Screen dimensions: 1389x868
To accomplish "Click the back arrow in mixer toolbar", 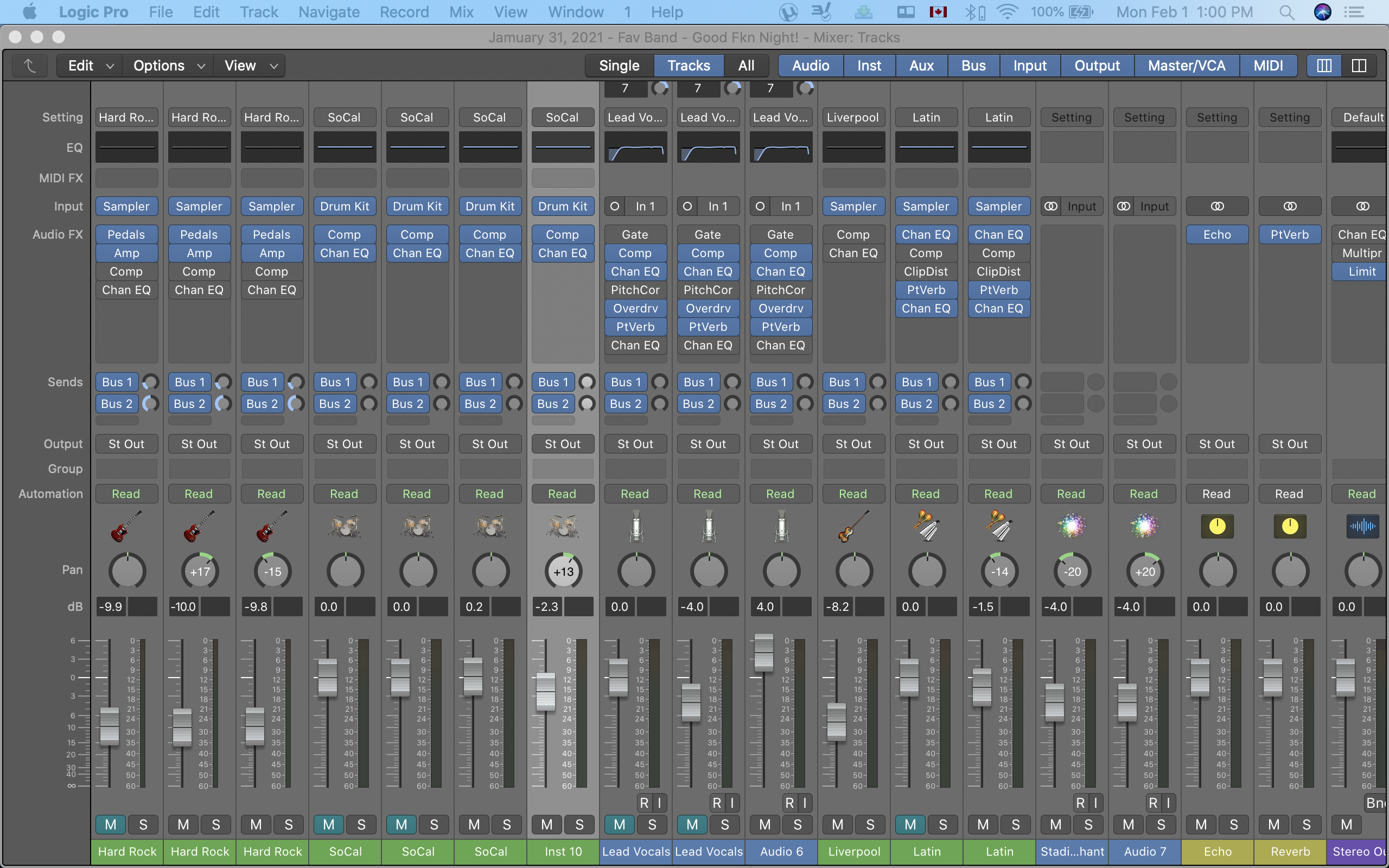I will (30, 66).
